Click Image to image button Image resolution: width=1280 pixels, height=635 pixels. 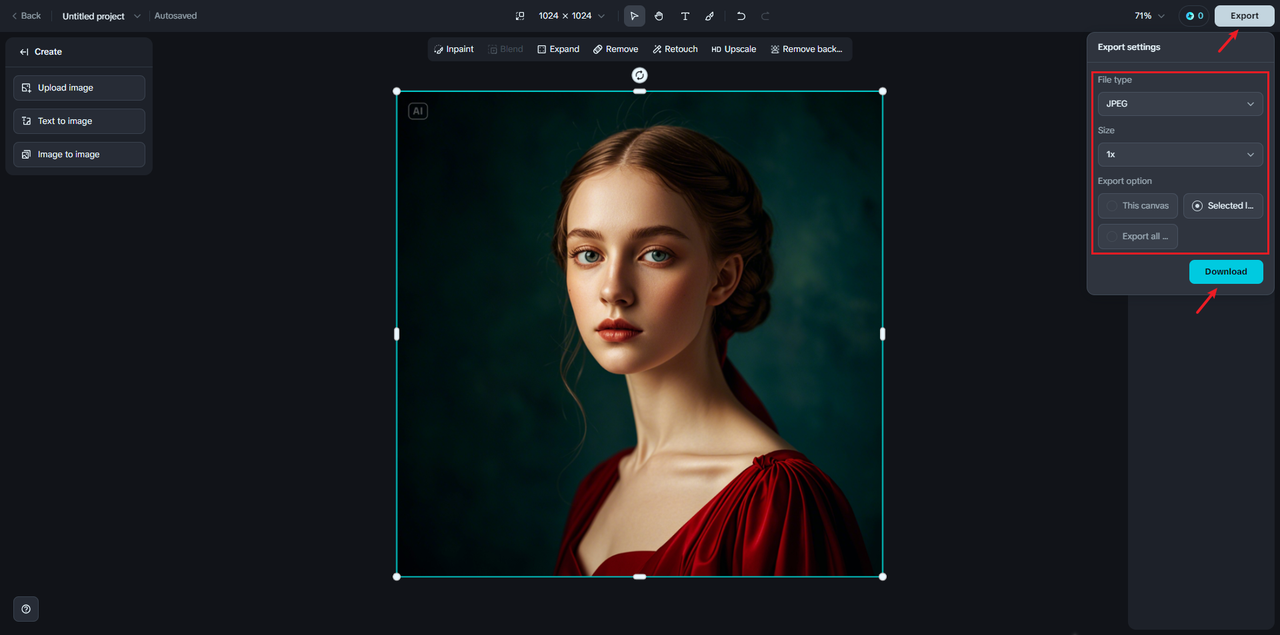(79, 154)
